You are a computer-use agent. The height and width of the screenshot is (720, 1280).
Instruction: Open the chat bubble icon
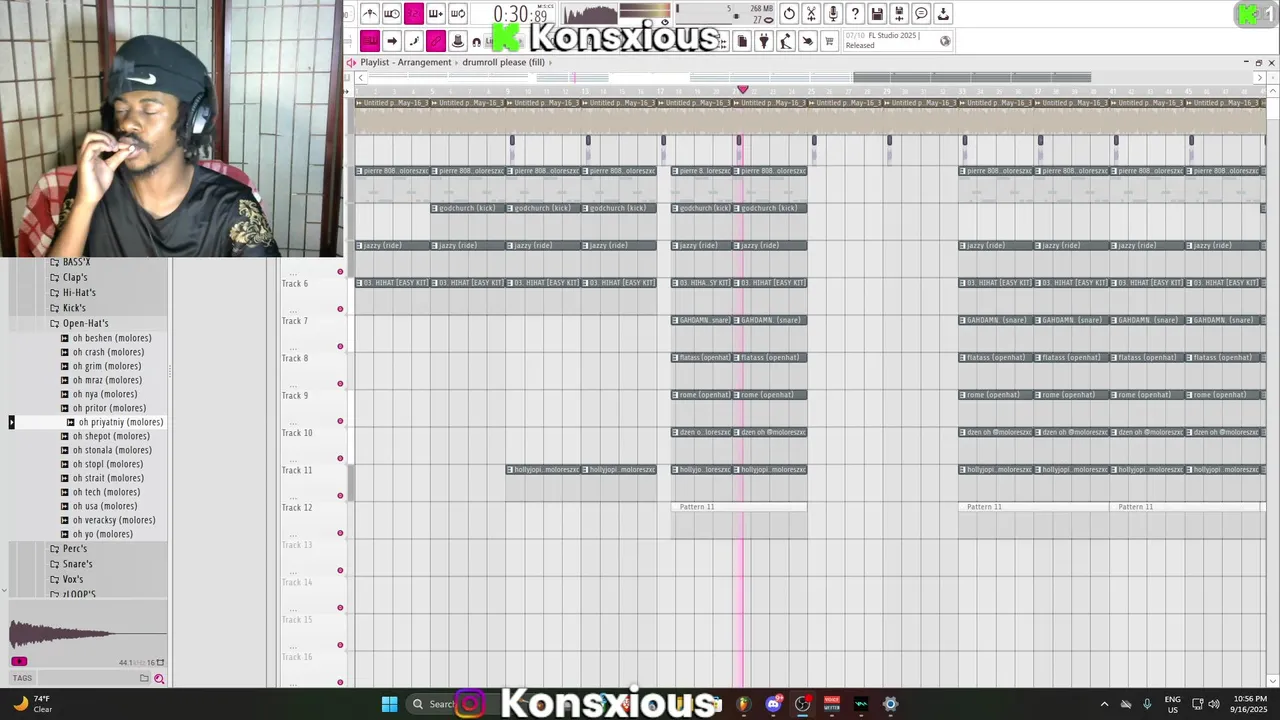click(x=921, y=14)
